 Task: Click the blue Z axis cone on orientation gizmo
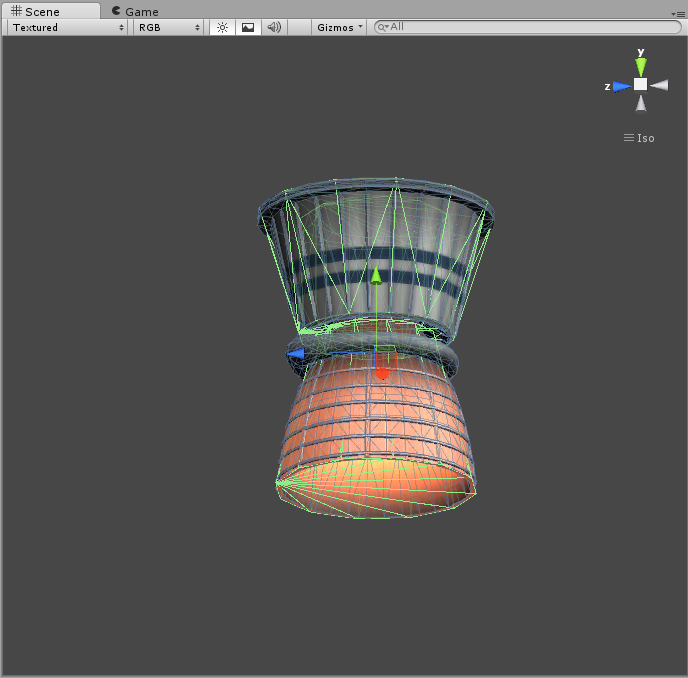(622, 86)
